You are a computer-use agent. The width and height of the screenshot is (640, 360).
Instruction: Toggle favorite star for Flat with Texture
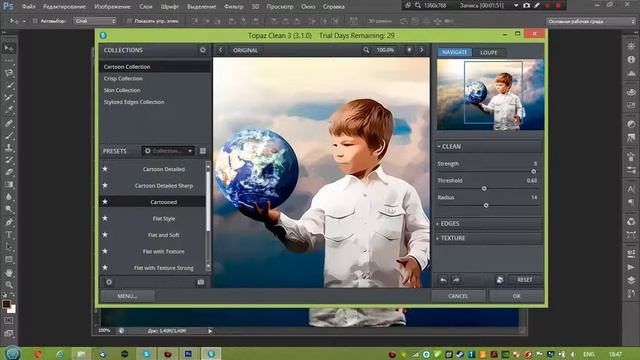point(105,251)
